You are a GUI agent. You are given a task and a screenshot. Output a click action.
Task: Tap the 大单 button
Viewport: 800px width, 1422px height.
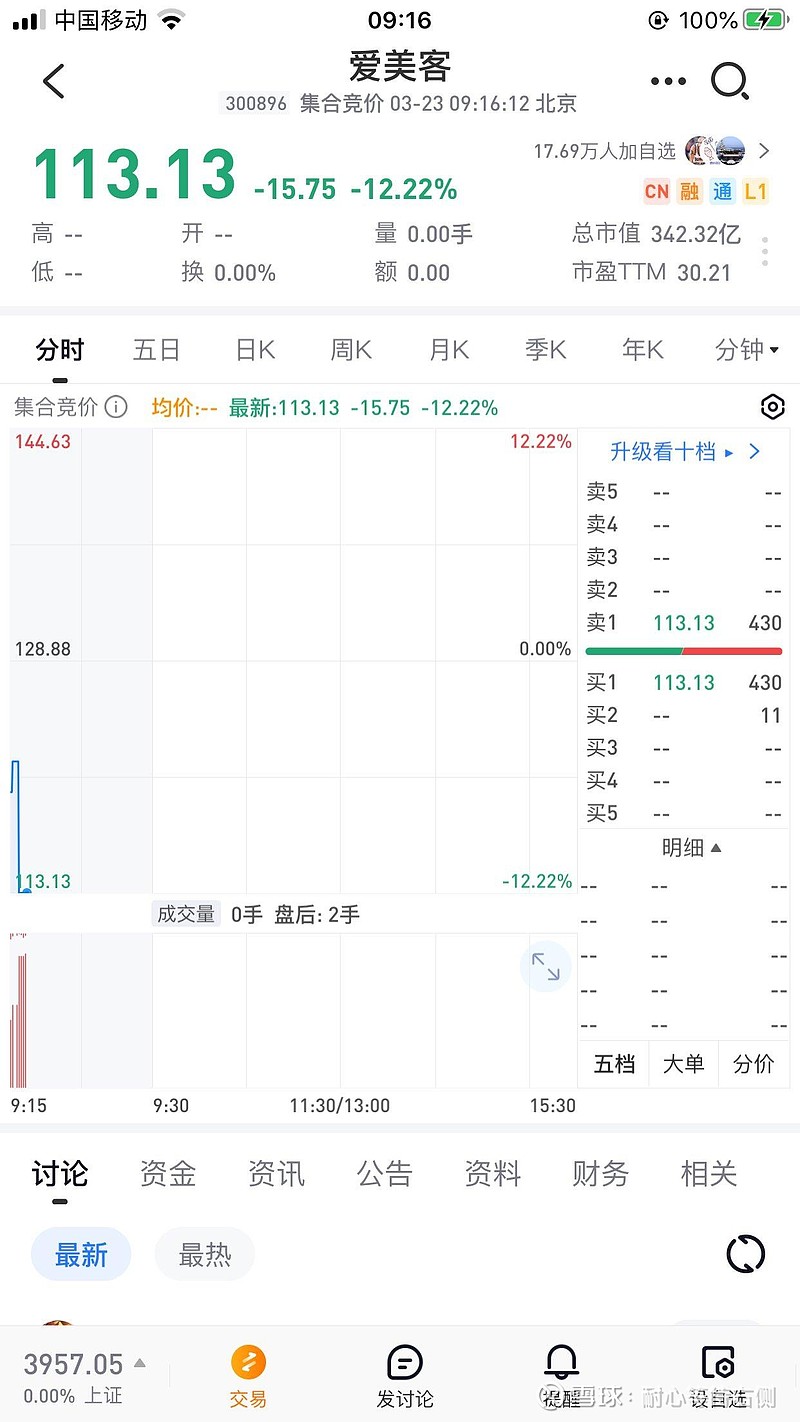[x=684, y=1064]
